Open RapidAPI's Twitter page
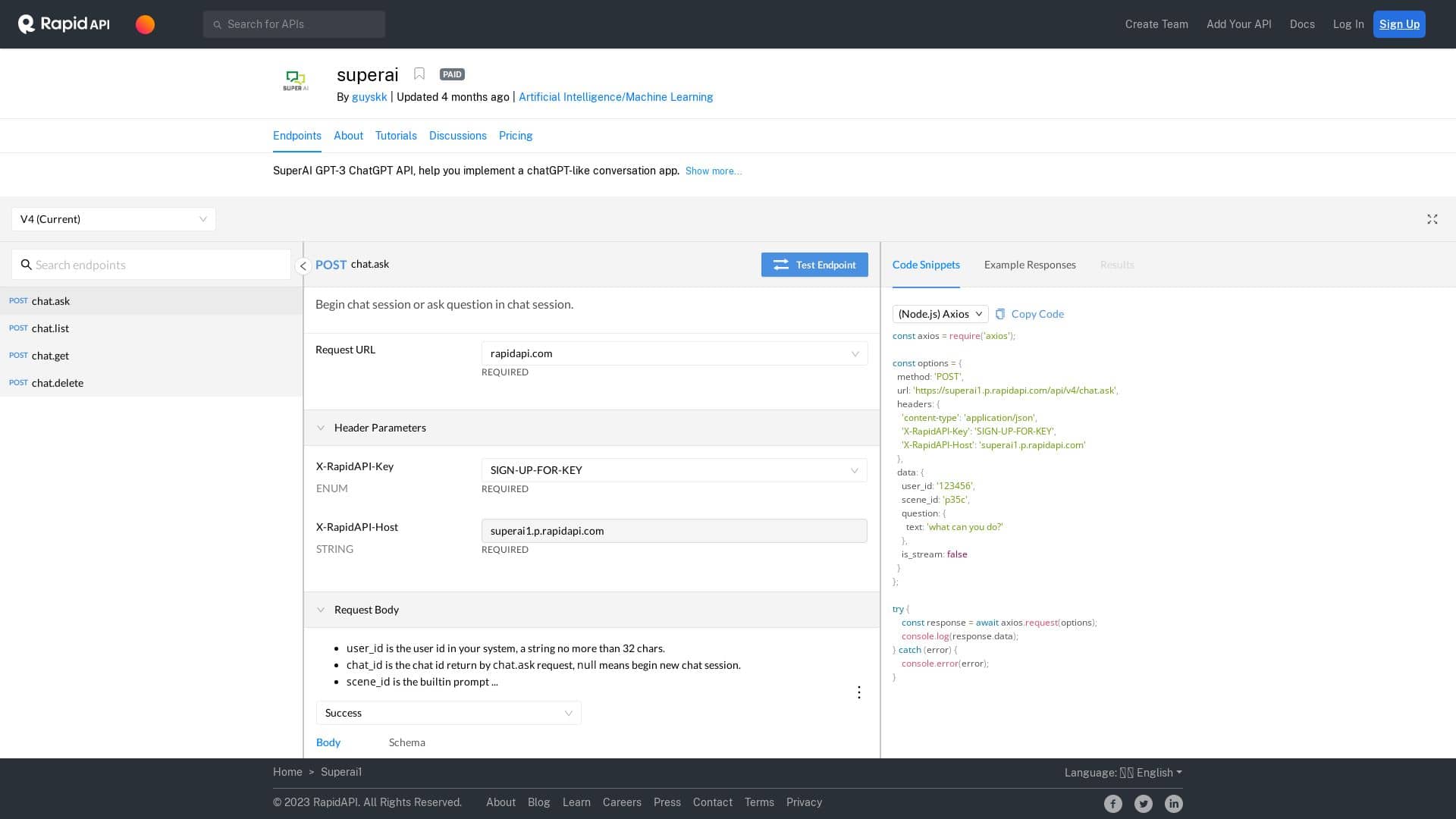Viewport: 1456px width, 819px height. tap(1144, 803)
